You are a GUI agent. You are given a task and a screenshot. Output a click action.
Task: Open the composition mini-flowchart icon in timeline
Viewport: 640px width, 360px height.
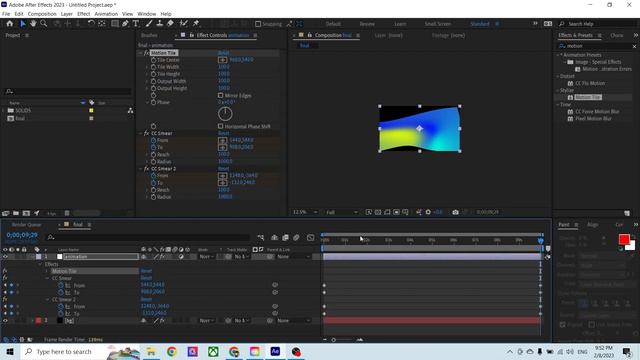click(x=261, y=237)
